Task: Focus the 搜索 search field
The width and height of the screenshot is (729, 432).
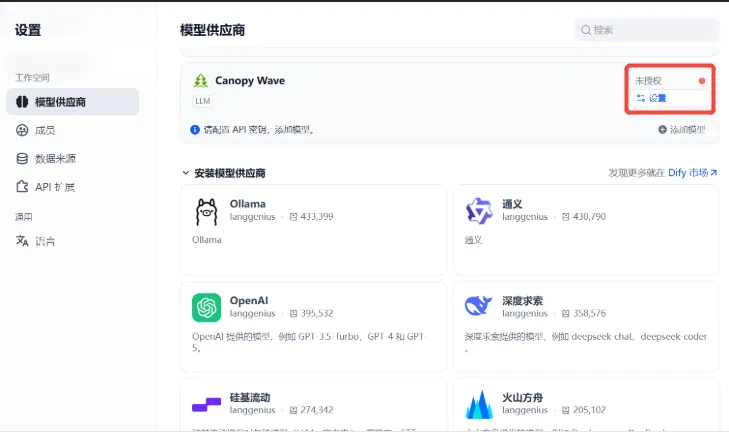Action: [x=647, y=30]
